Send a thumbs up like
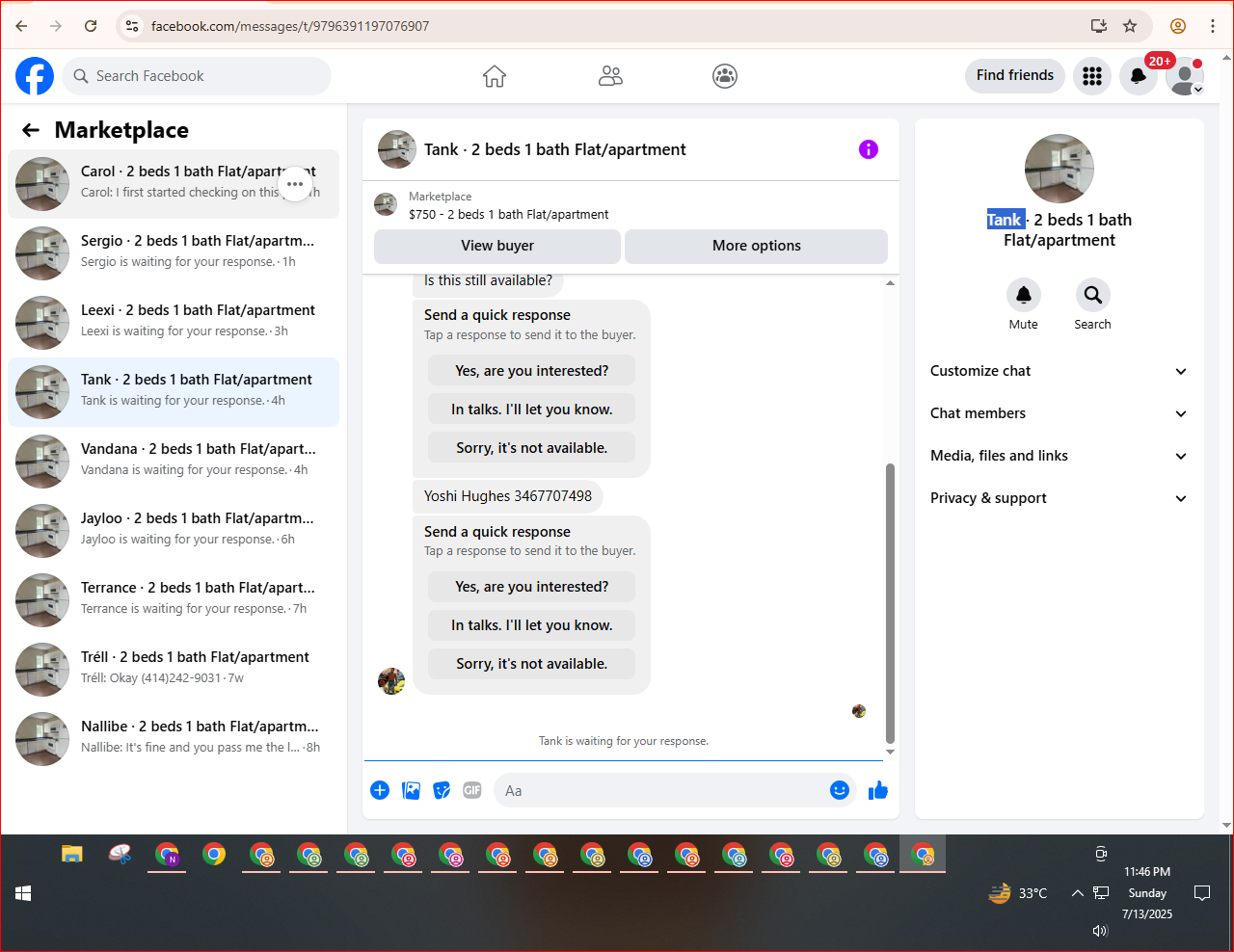This screenshot has width=1234, height=952. click(878, 790)
